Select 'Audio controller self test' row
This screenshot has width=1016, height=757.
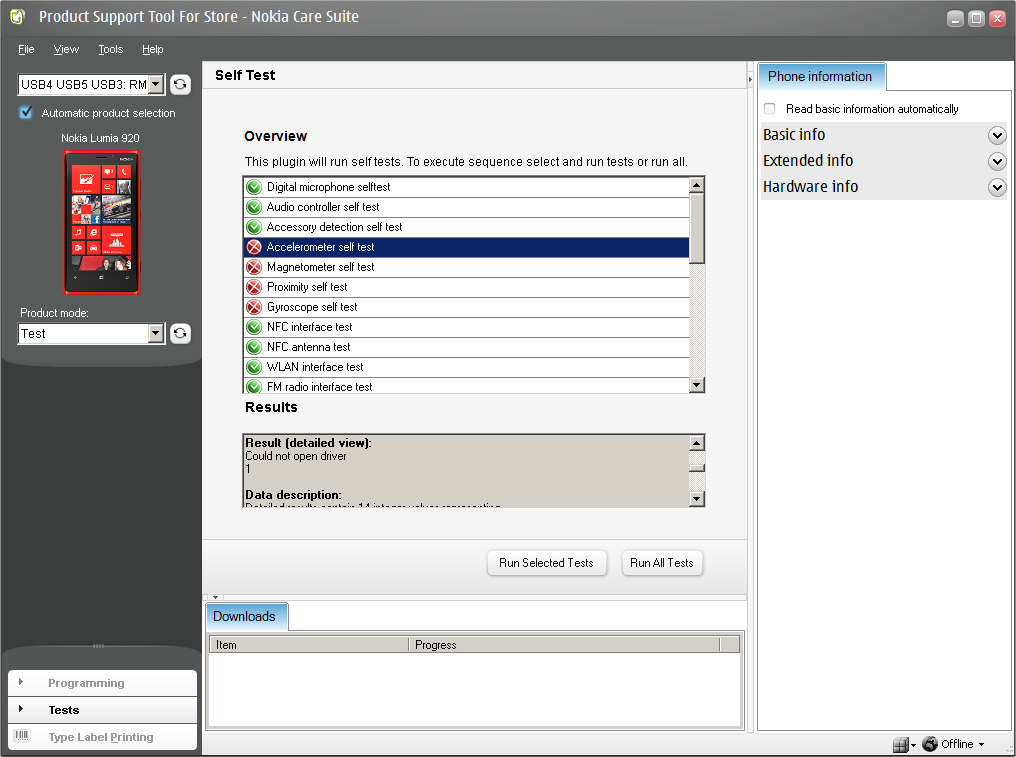pos(467,207)
